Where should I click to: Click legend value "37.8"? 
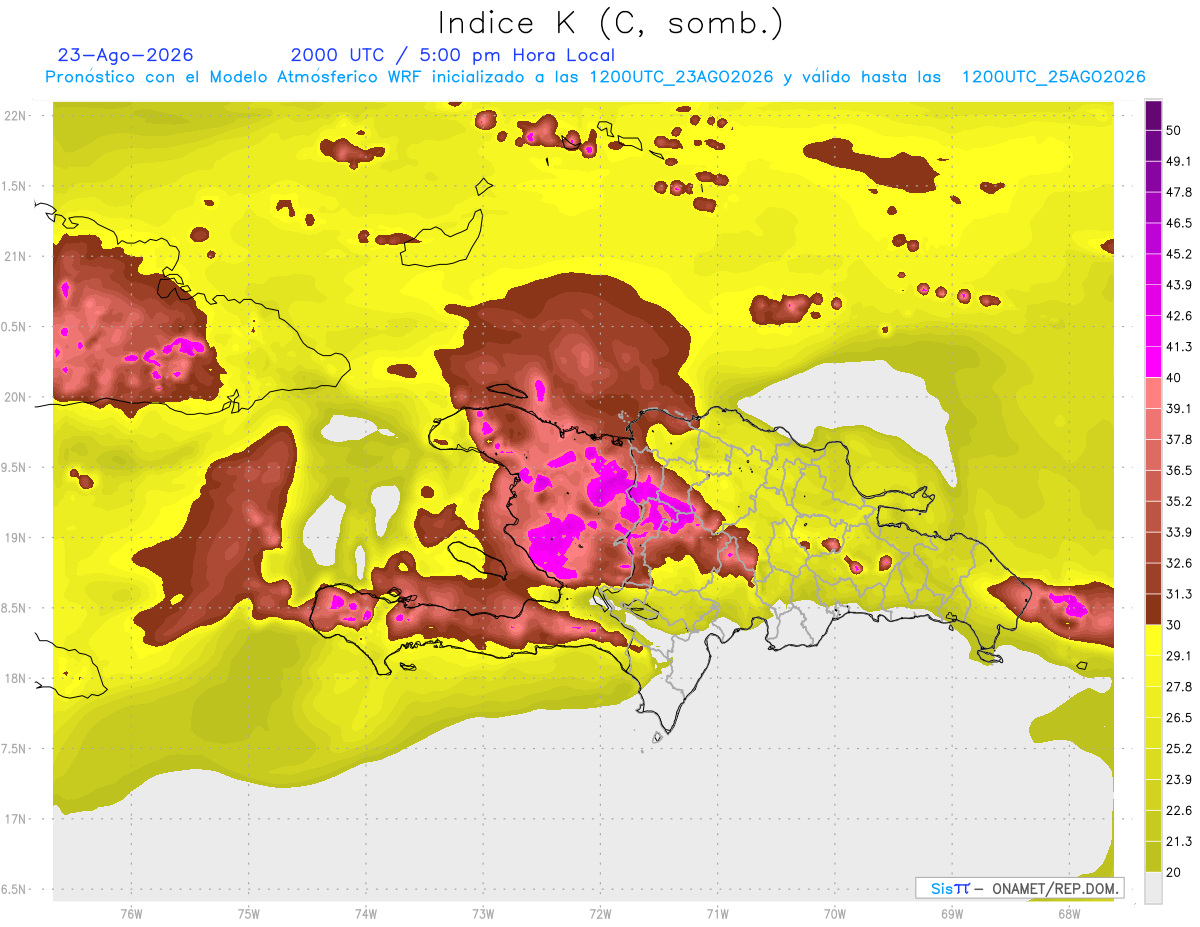coord(1178,440)
